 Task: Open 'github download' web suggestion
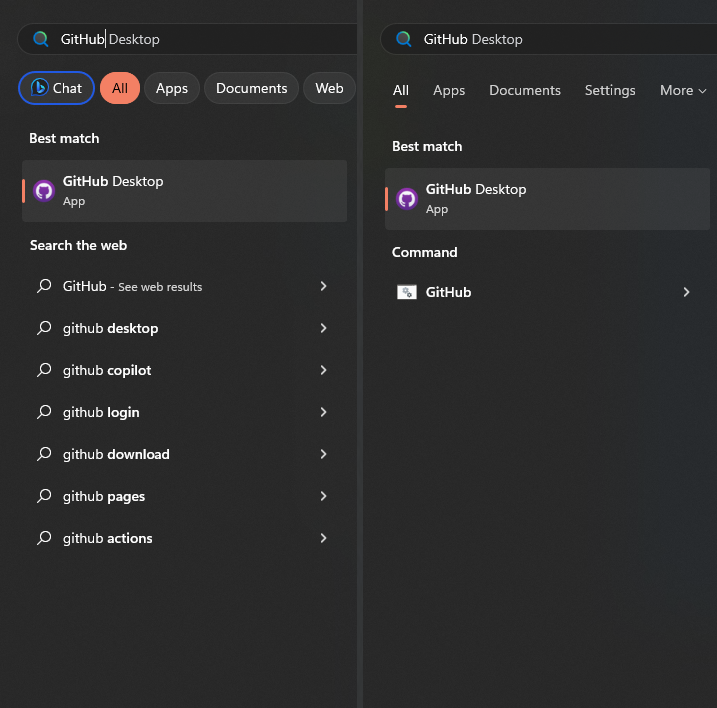tap(184, 454)
